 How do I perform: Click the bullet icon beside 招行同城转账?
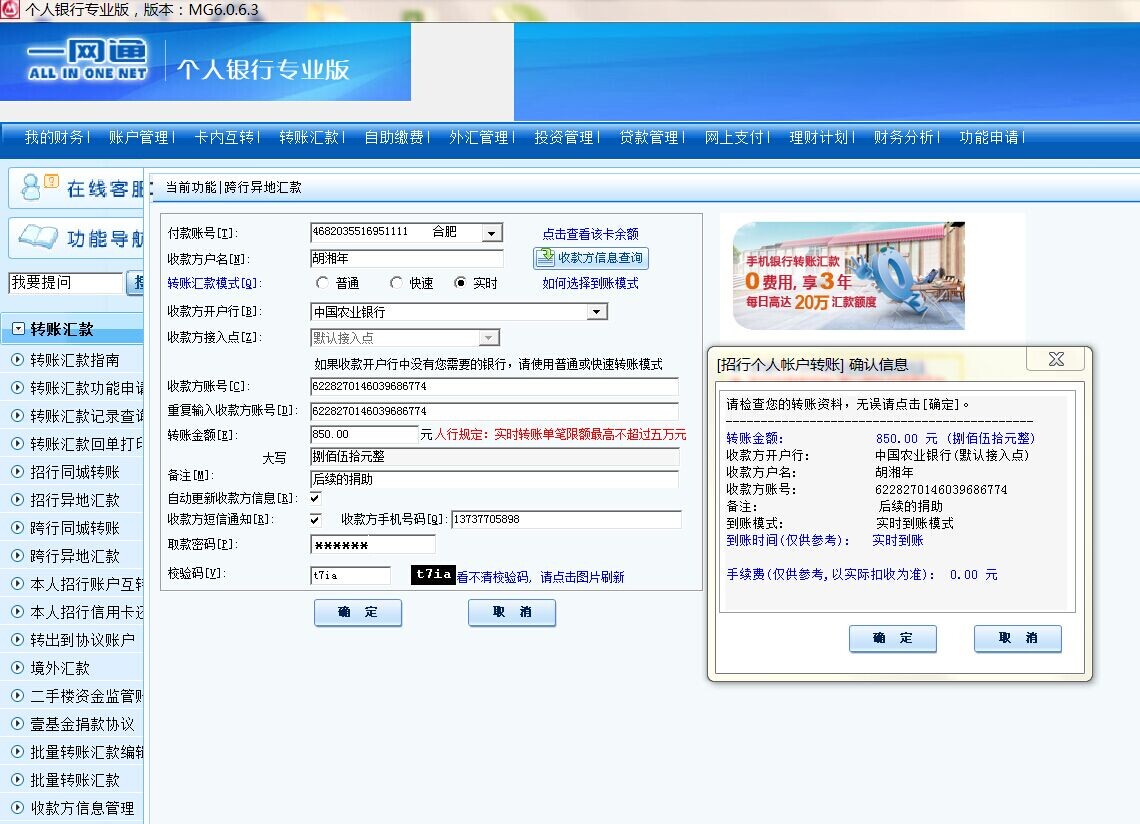[x=17, y=471]
